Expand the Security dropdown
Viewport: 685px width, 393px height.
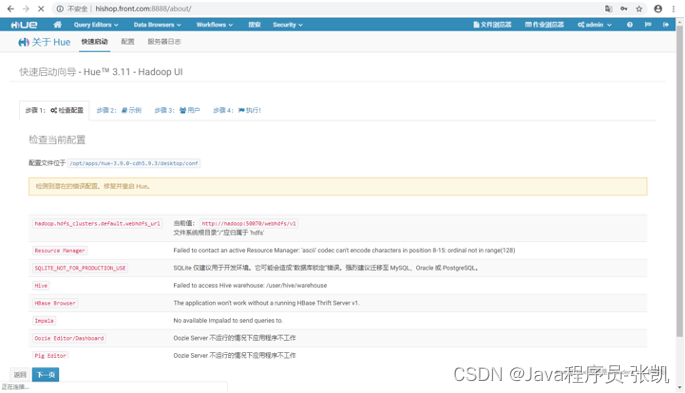point(287,25)
